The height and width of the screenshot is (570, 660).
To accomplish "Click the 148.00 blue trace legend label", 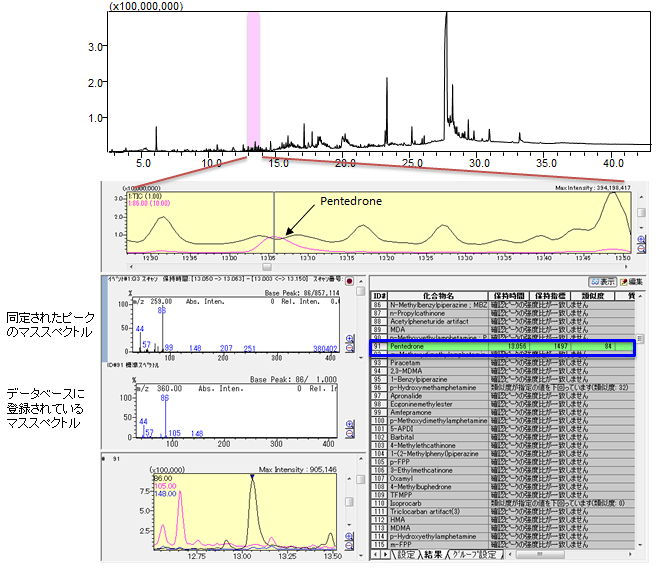I will 165,493.
